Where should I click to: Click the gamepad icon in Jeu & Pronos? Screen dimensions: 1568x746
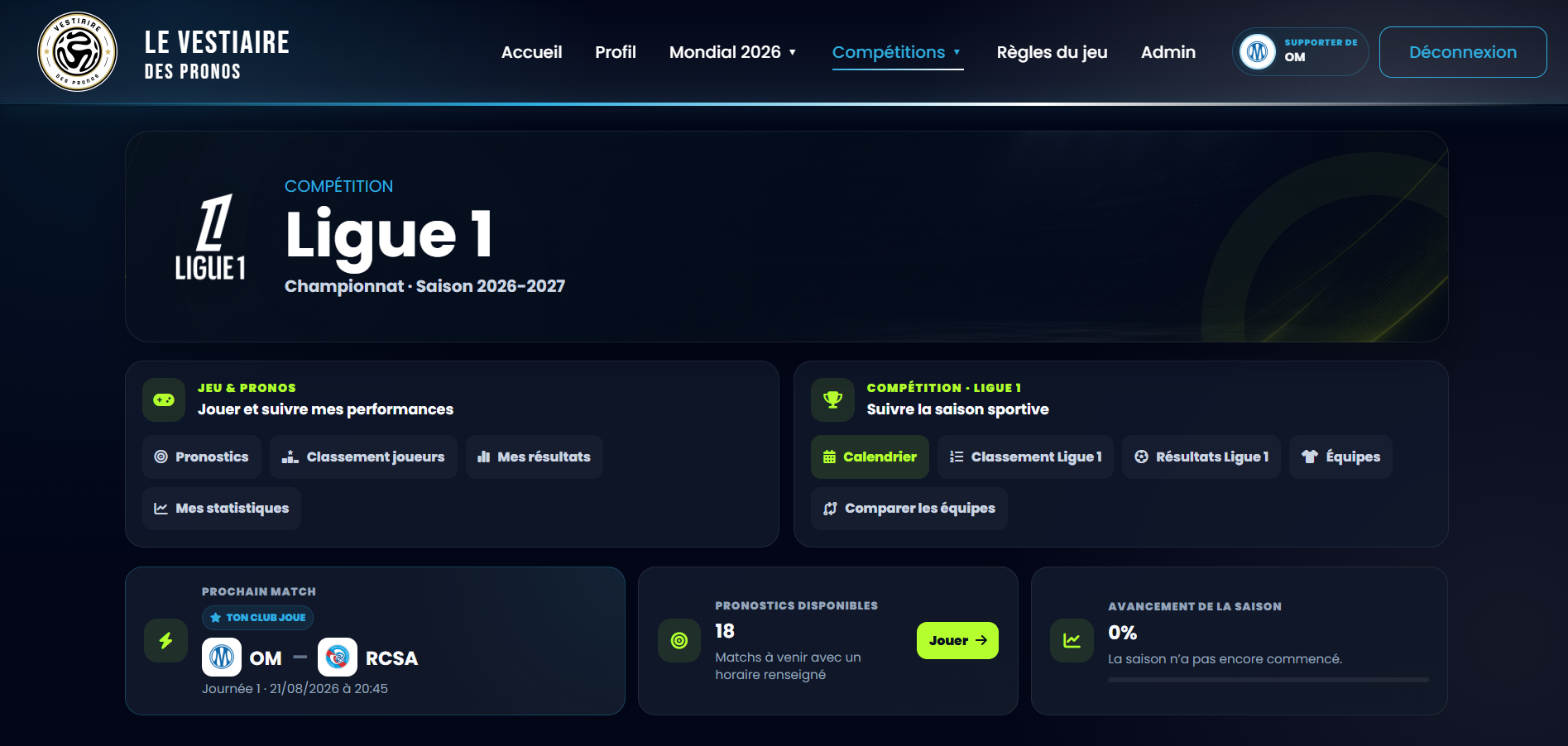pyautogui.click(x=164, y=400)
